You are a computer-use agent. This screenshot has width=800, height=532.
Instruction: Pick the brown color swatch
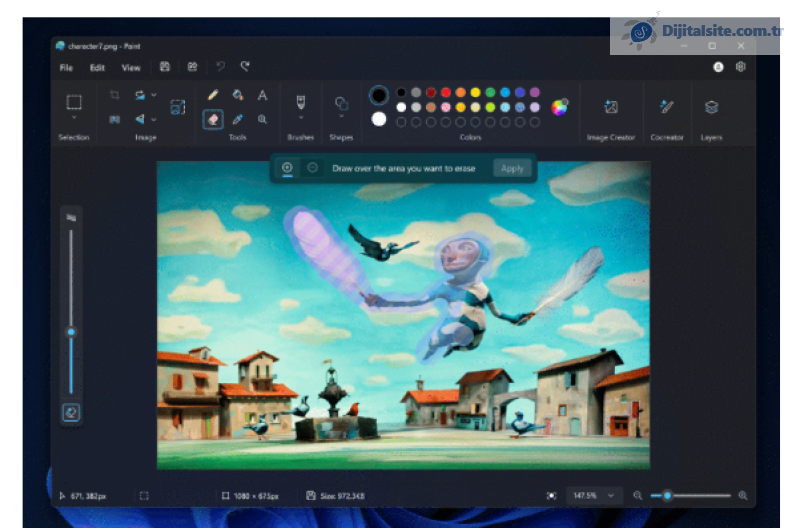pos(431,107)
